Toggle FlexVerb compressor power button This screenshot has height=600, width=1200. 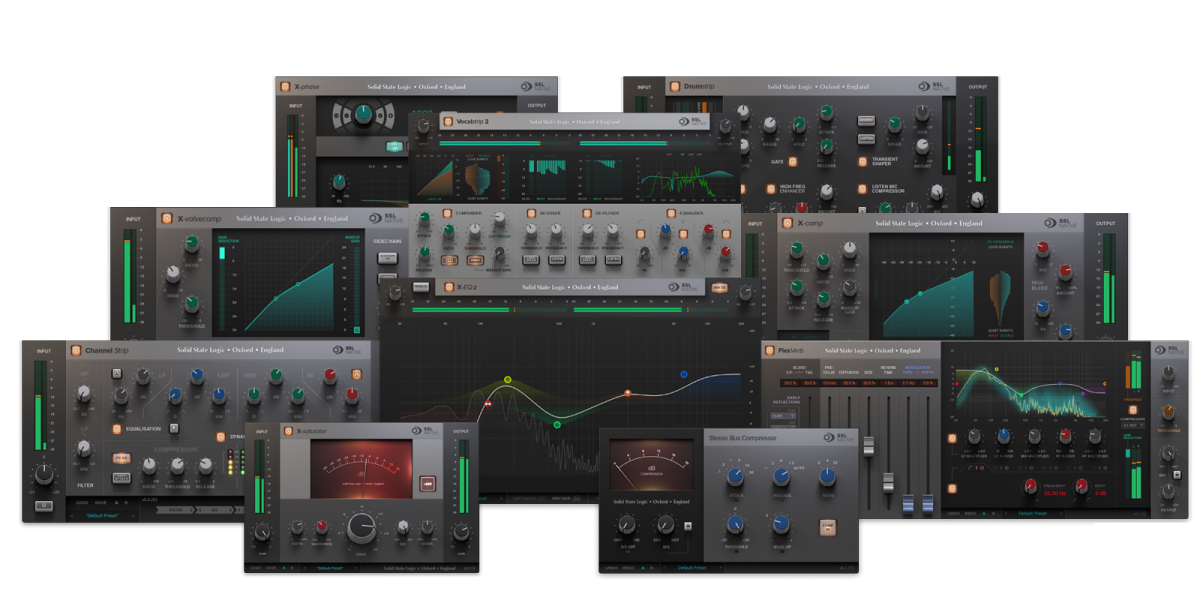click(x=1133, y=410)
